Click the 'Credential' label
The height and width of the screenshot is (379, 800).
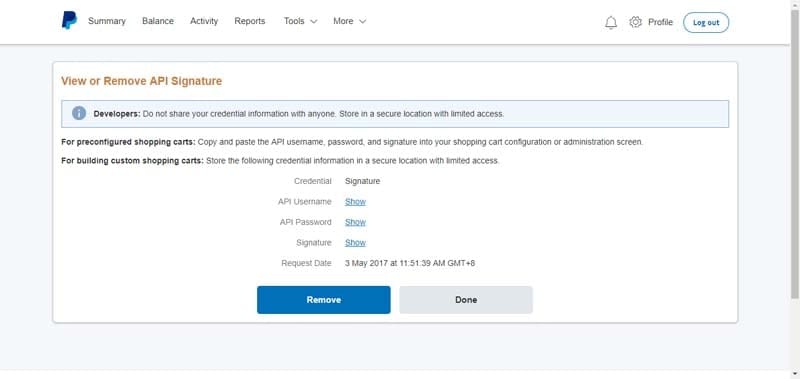(x=313, y=181)
